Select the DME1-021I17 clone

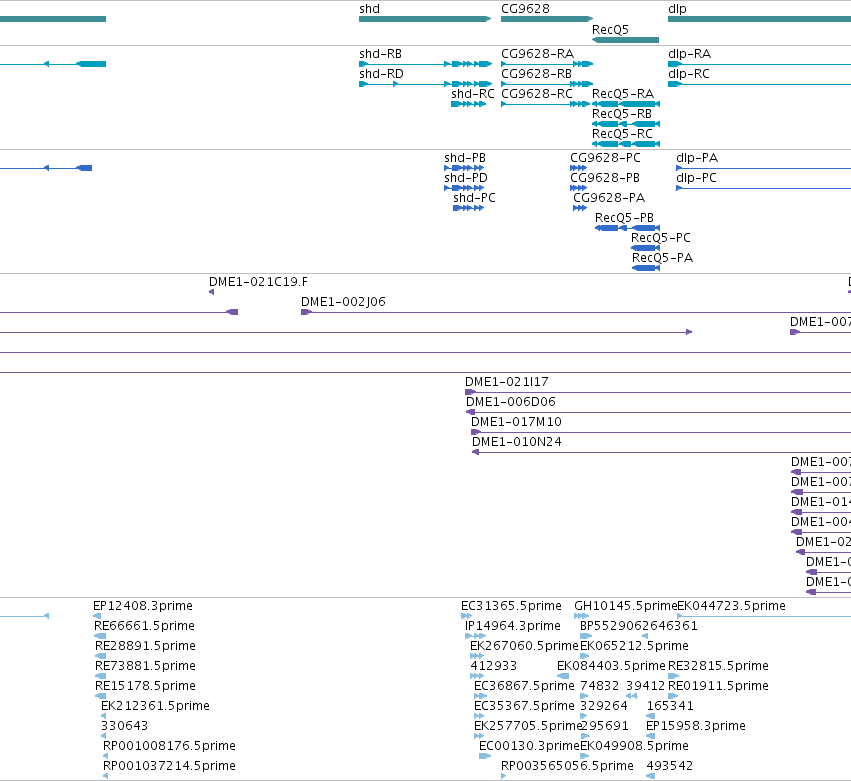[658, 392]
